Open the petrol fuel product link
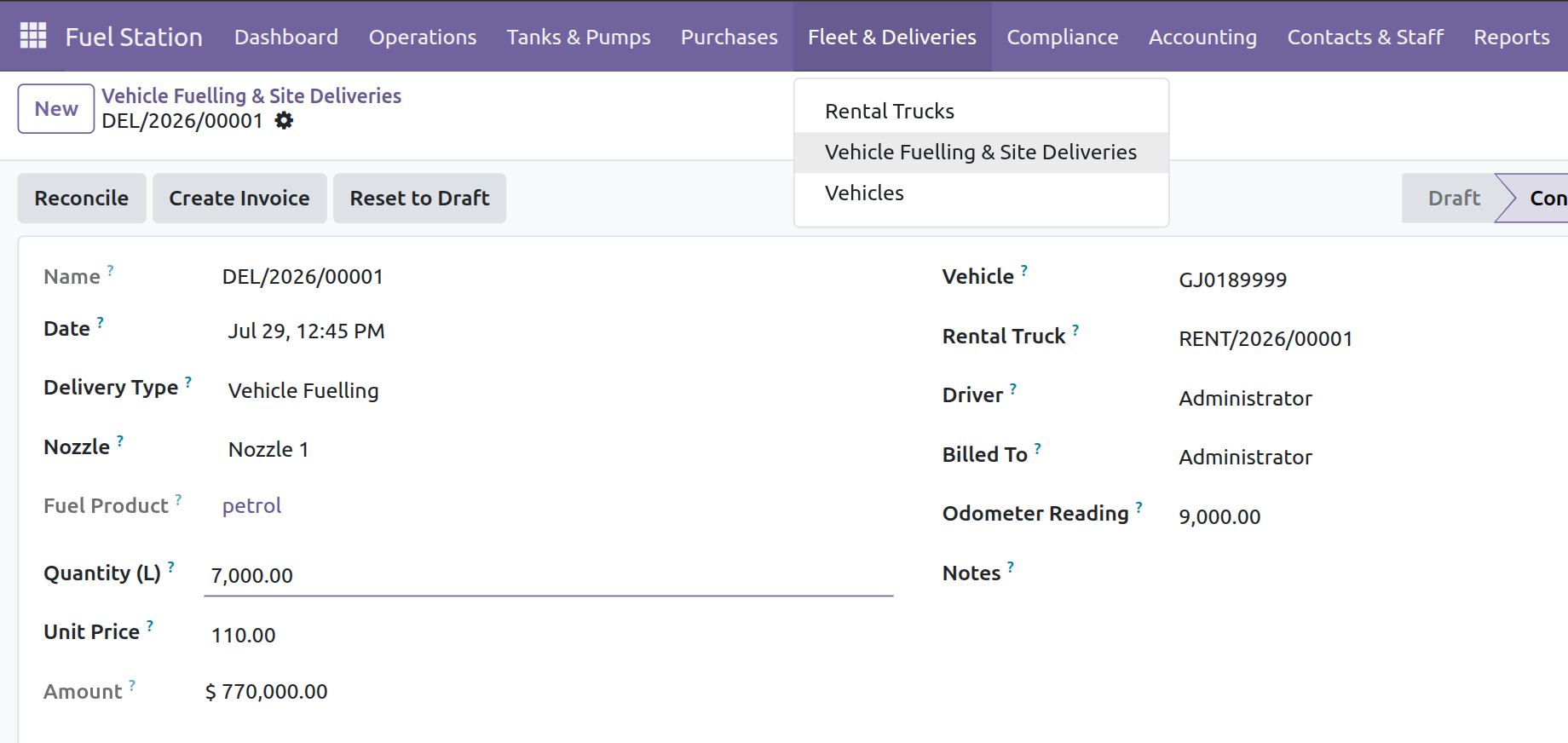The height and width of the screenshot is (743, 1568). [x=251, y=506]
